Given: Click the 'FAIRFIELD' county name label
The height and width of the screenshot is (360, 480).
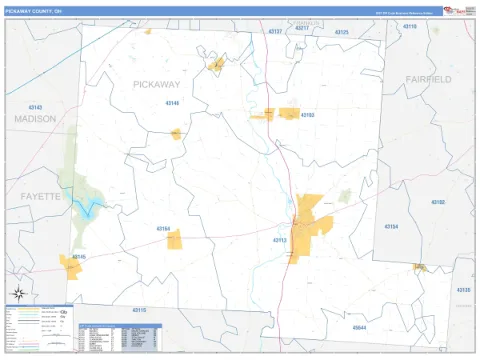Looking at the screenshot, I should coord(428,79).
